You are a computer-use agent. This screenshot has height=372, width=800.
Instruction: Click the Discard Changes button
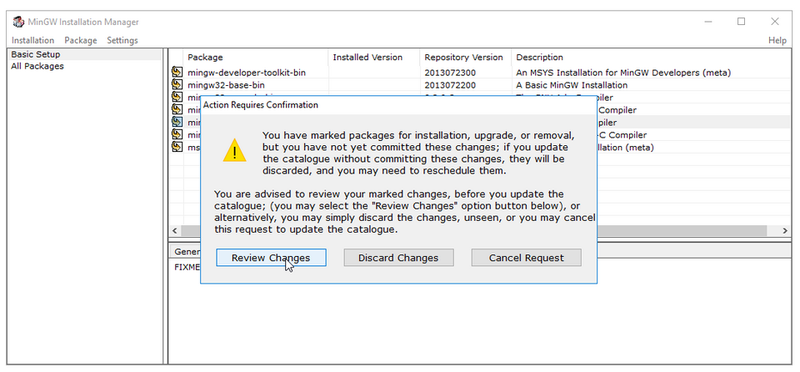point(398,258)
